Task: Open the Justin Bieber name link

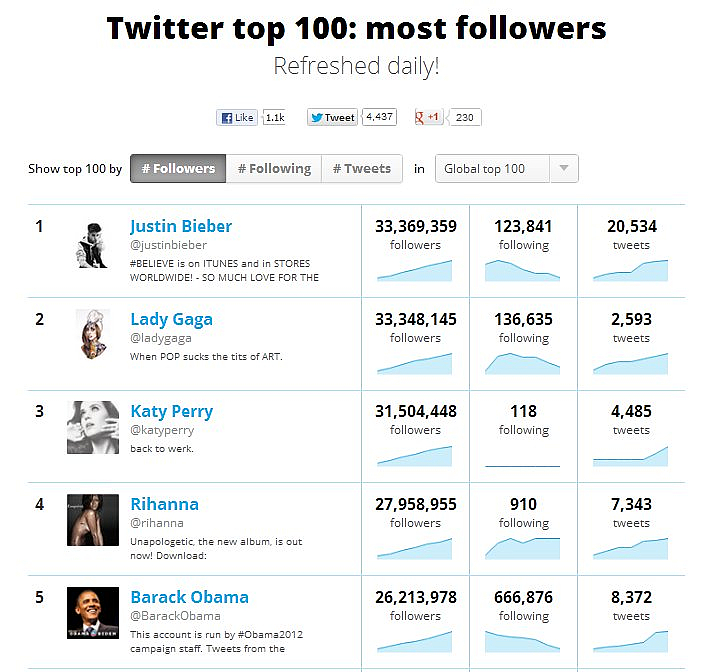Action: 181,226
